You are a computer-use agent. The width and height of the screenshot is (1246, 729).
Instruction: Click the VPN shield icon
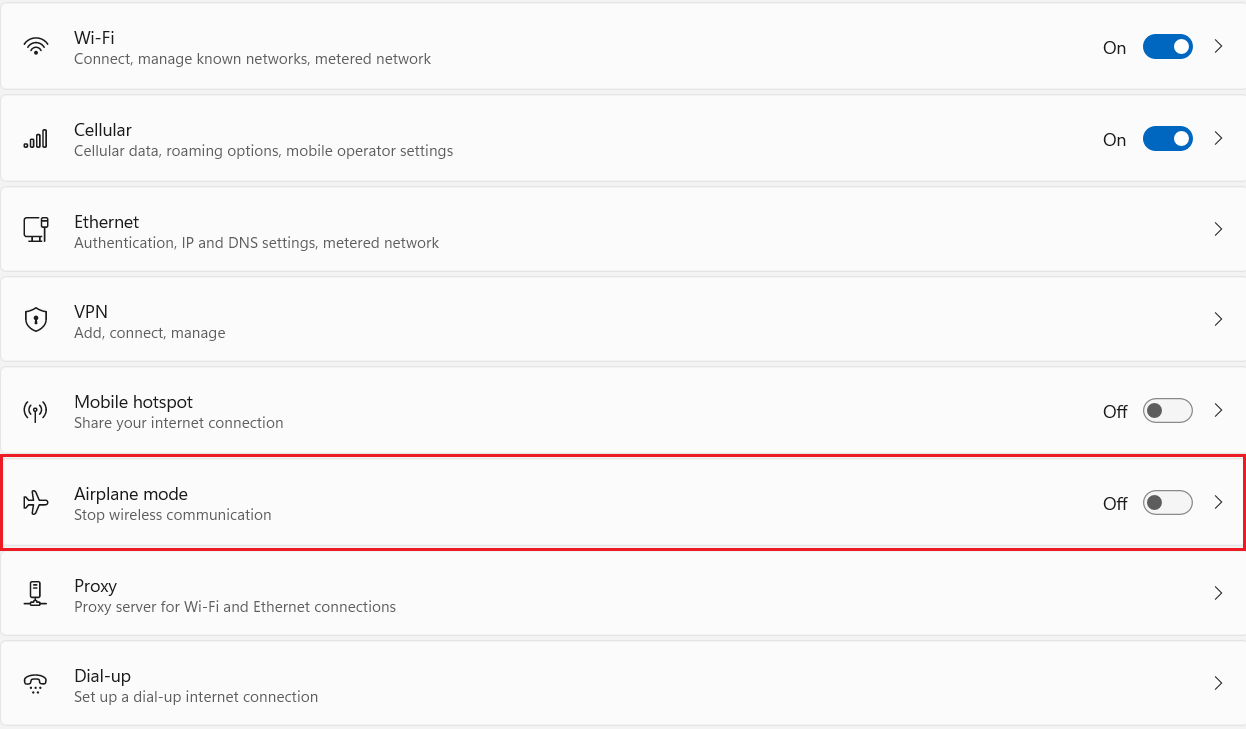(36, 320)
